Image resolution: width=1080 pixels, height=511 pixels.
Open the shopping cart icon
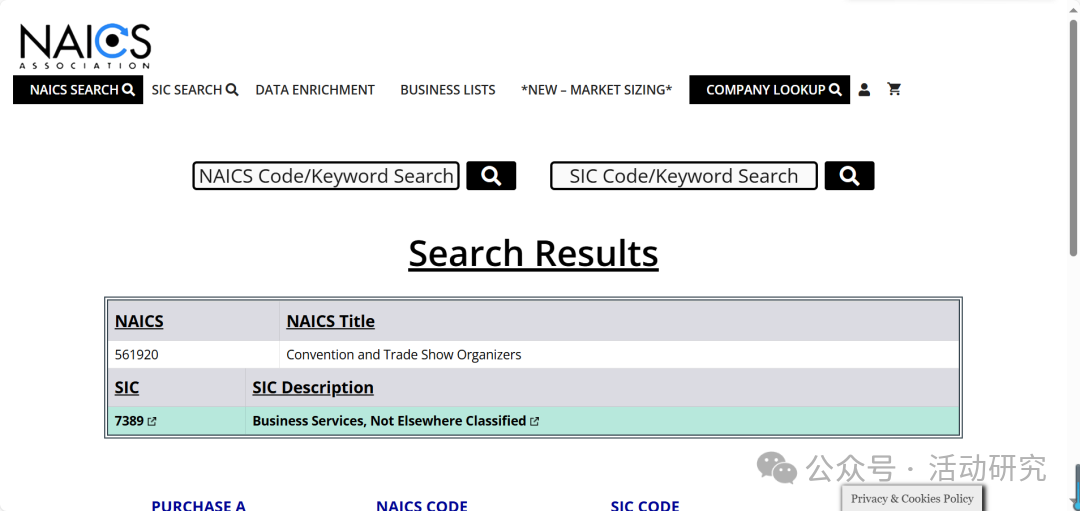point(894,89)
